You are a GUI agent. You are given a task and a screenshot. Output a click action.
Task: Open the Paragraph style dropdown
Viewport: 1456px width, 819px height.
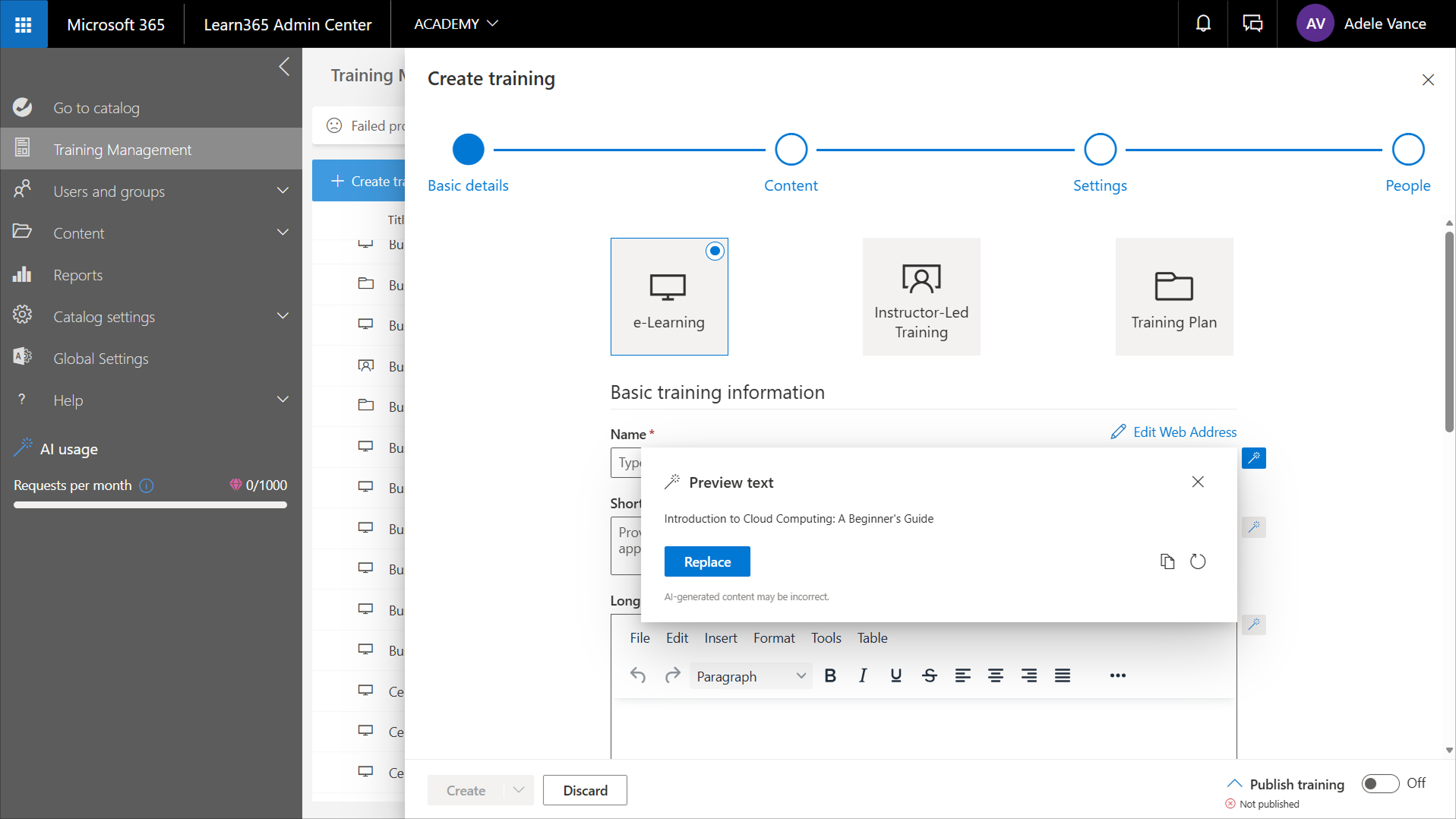[750, 676]
